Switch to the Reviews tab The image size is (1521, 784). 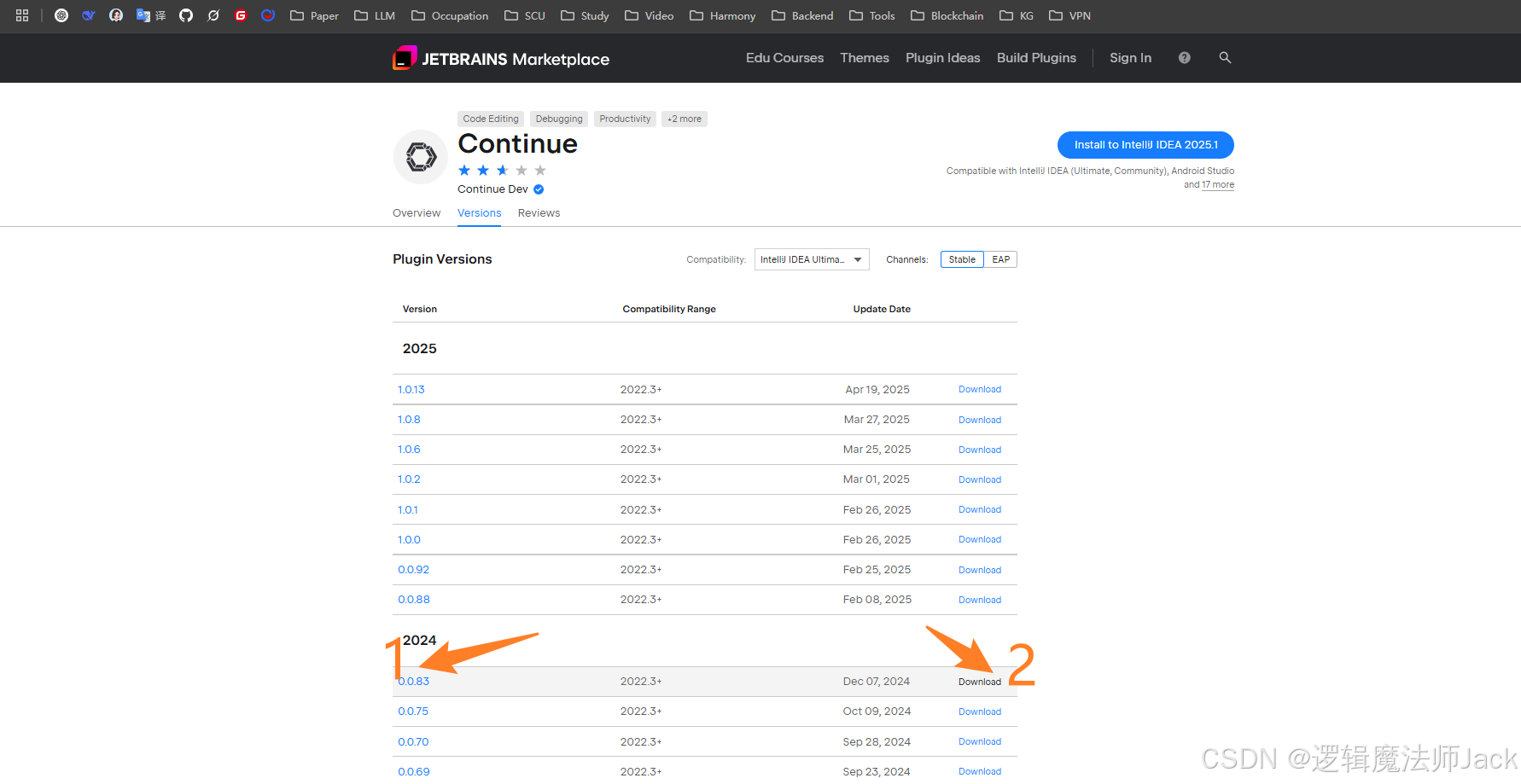(x=539, y=213)
